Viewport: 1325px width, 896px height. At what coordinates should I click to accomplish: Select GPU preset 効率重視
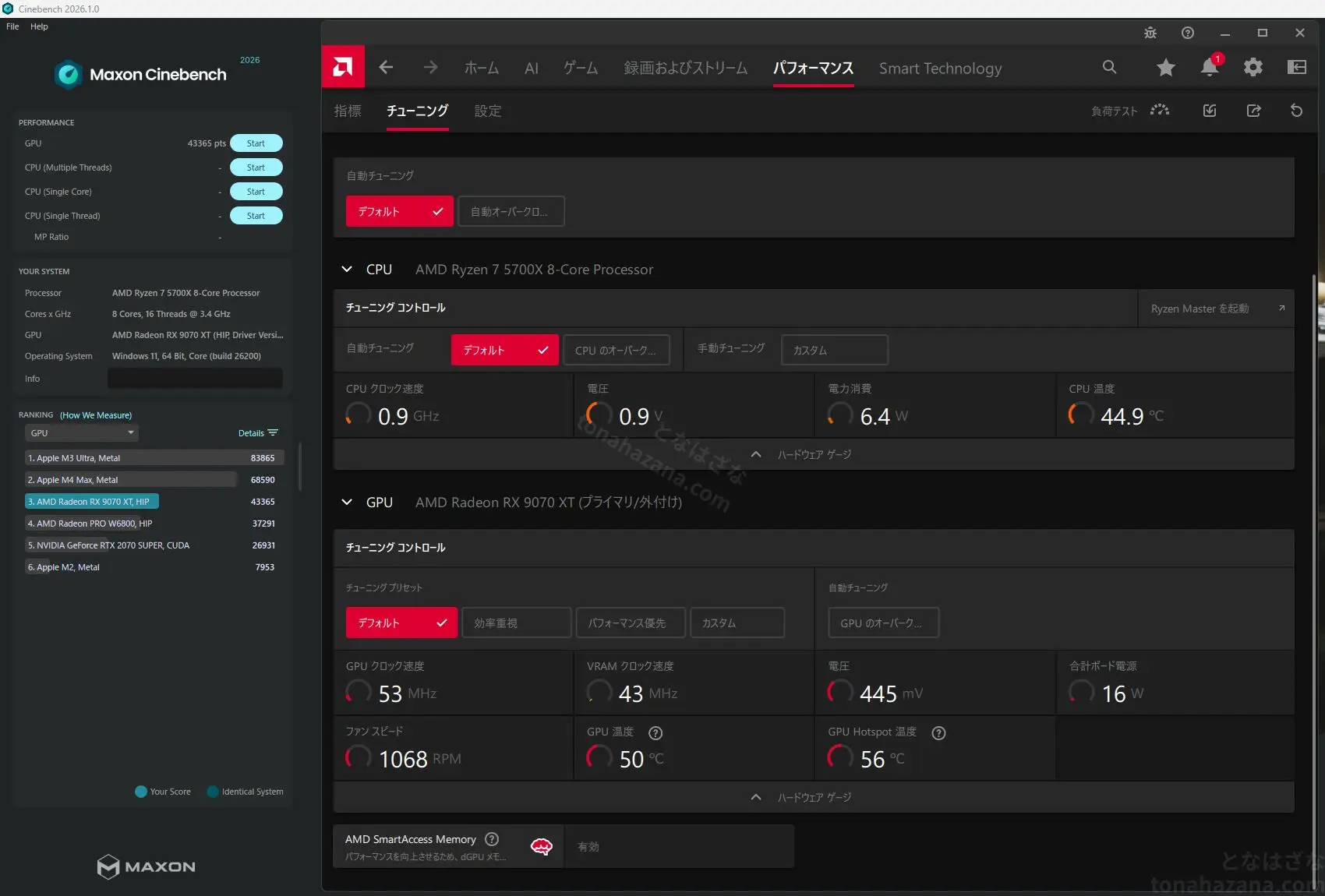coord(517,623)
